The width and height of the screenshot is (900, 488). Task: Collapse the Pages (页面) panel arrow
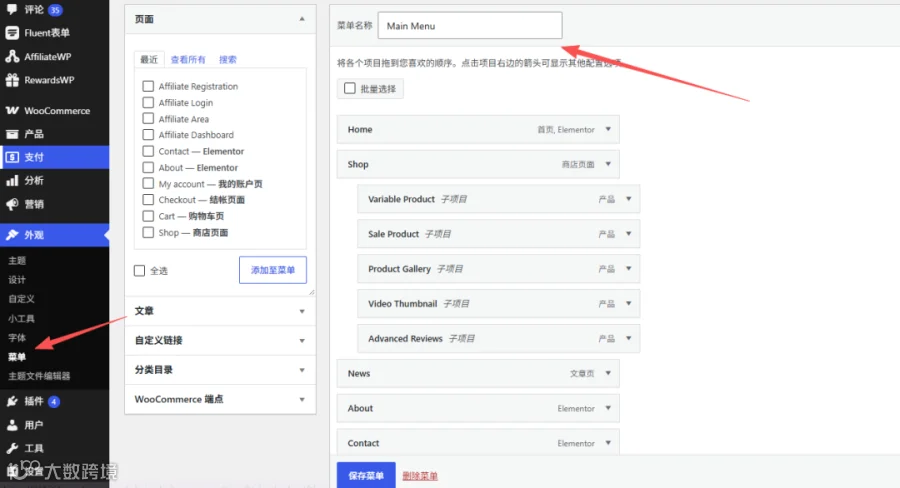[302, 19]
